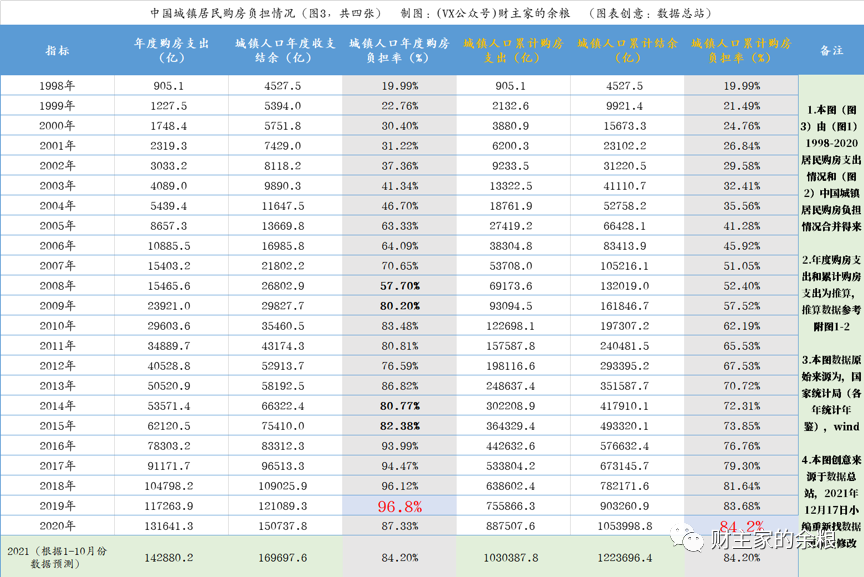Click the 2000年 row label
Viewport: 864px width, 577px height.
coord(57,126)
